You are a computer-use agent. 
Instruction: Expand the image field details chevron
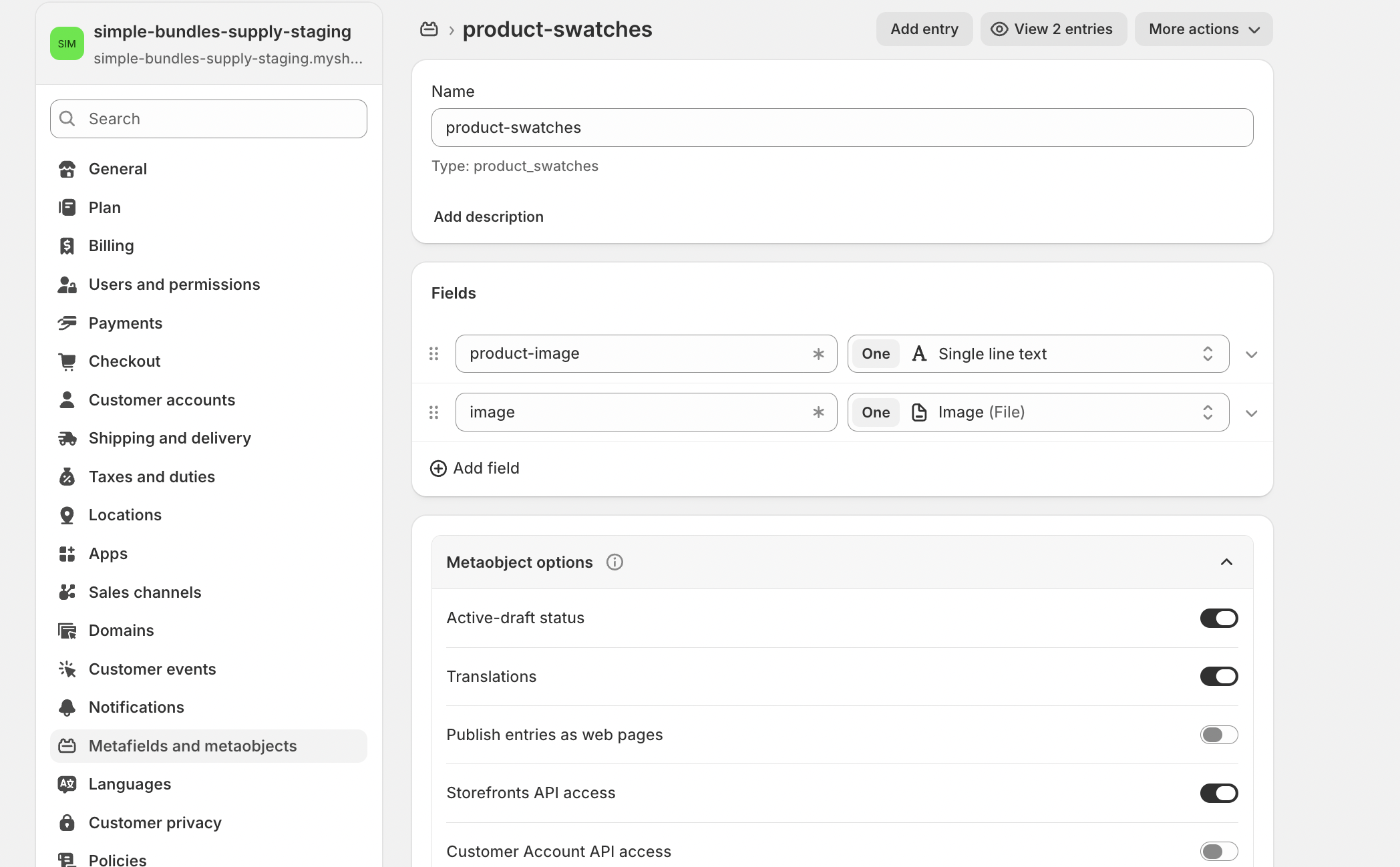click(1251, 413)
